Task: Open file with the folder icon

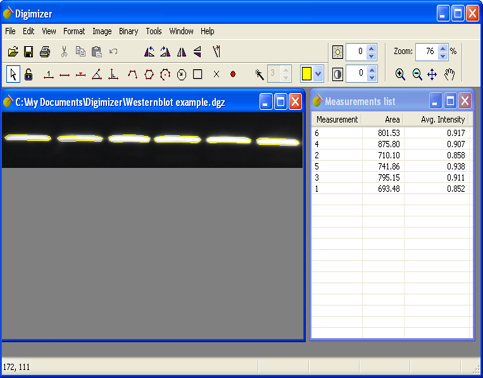Action: point(13,52)
